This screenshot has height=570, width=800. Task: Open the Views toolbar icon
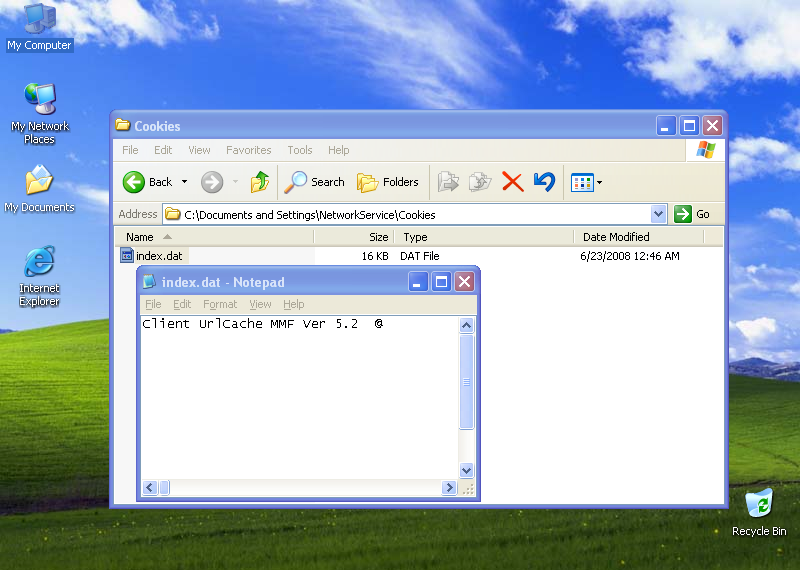(582, 182)
